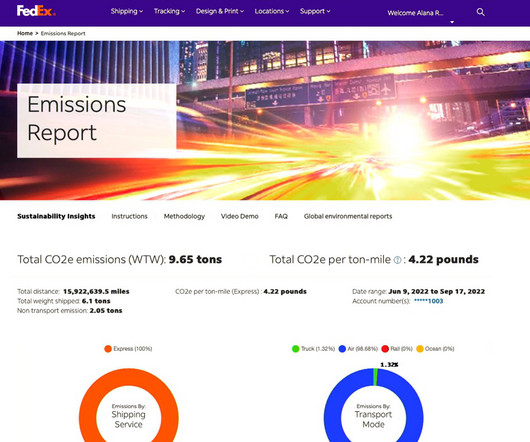530x442 pixels.
Task: Expand the Tracking menu
Action: (169, 11)
